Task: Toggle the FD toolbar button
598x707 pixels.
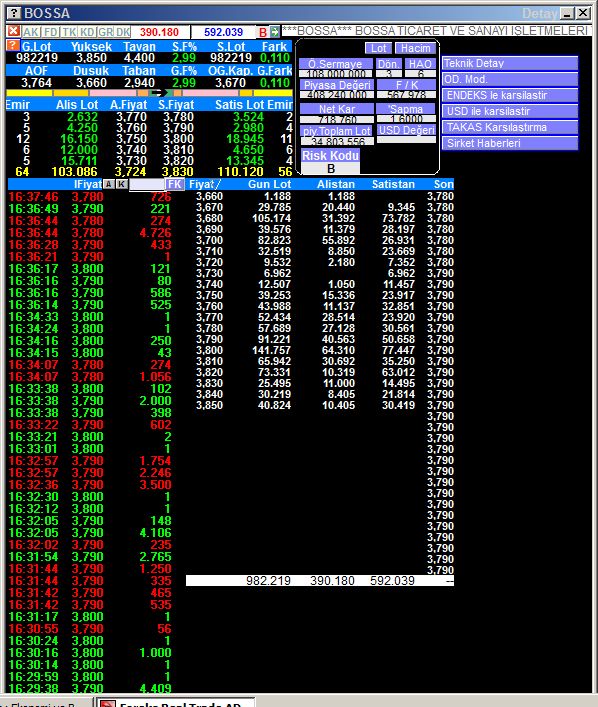Action: 51,32
